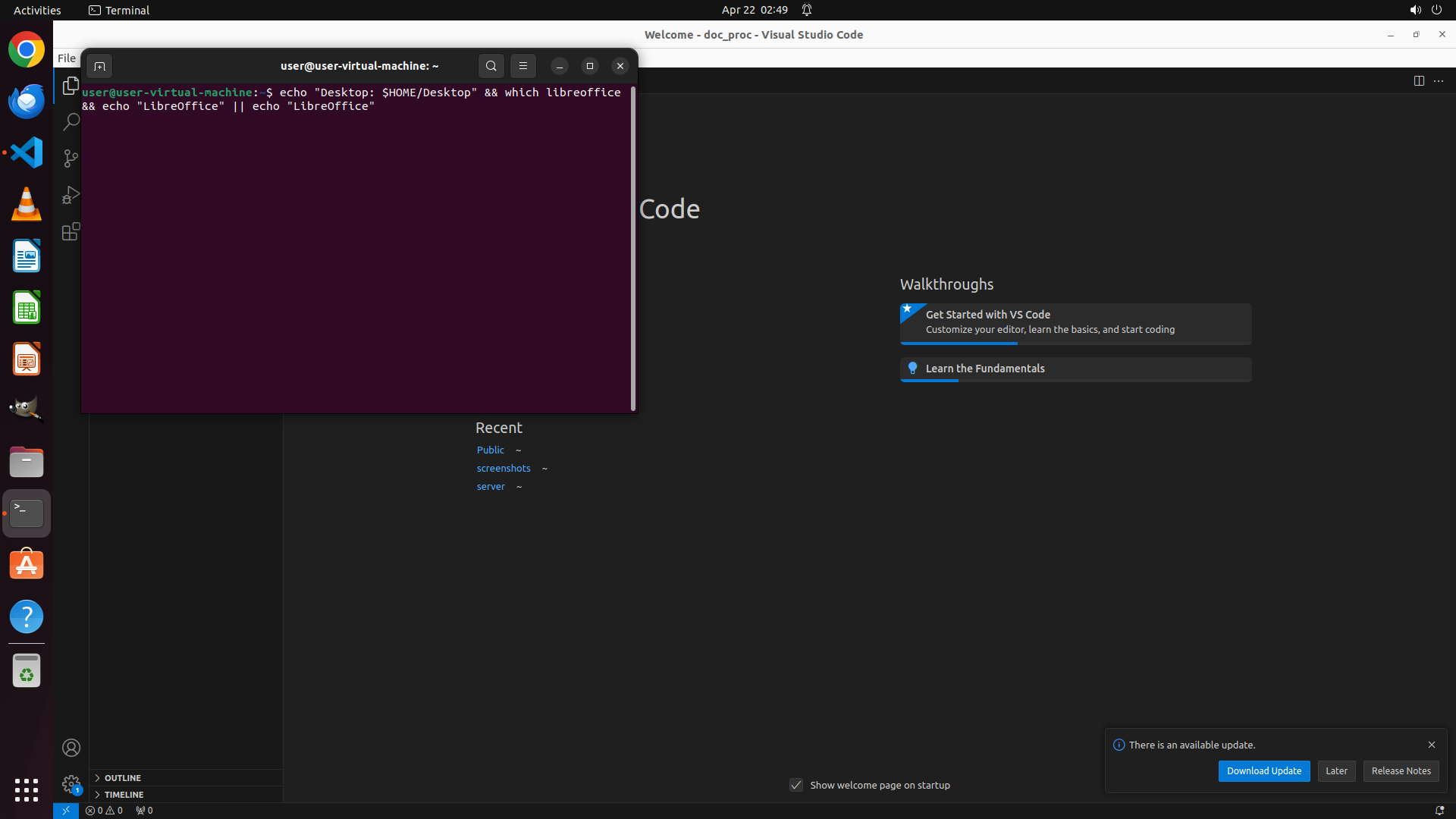This screenshot has width=1456, height=819.
Task: Open the terminal hamburger menu
Action: click(522, 66)
